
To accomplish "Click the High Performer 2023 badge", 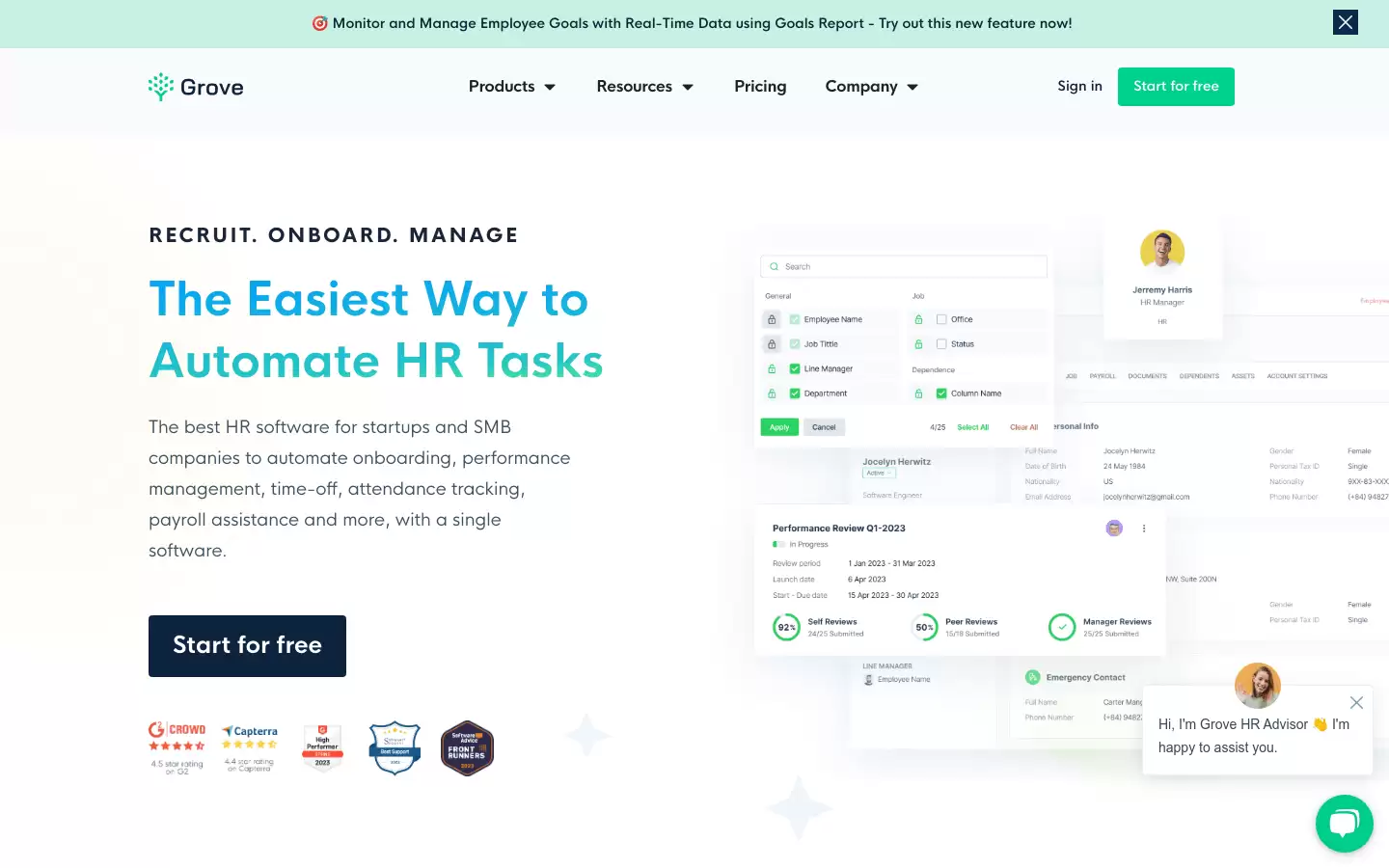I will [x=322, y=747].
